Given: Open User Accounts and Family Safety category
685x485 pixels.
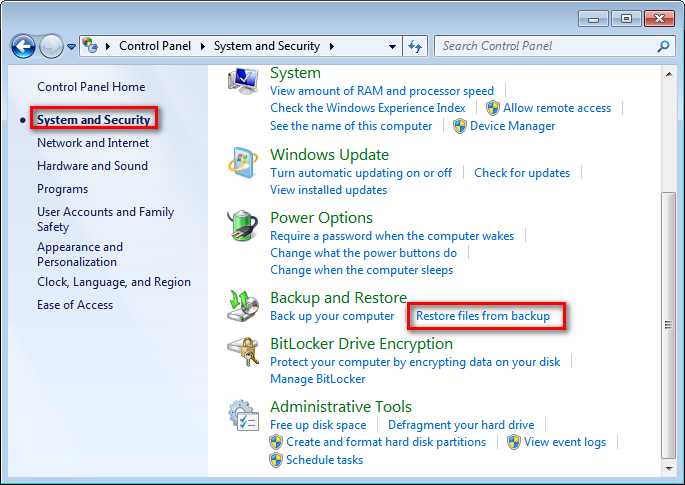Looking at the screenshot, I should (105, 219).
